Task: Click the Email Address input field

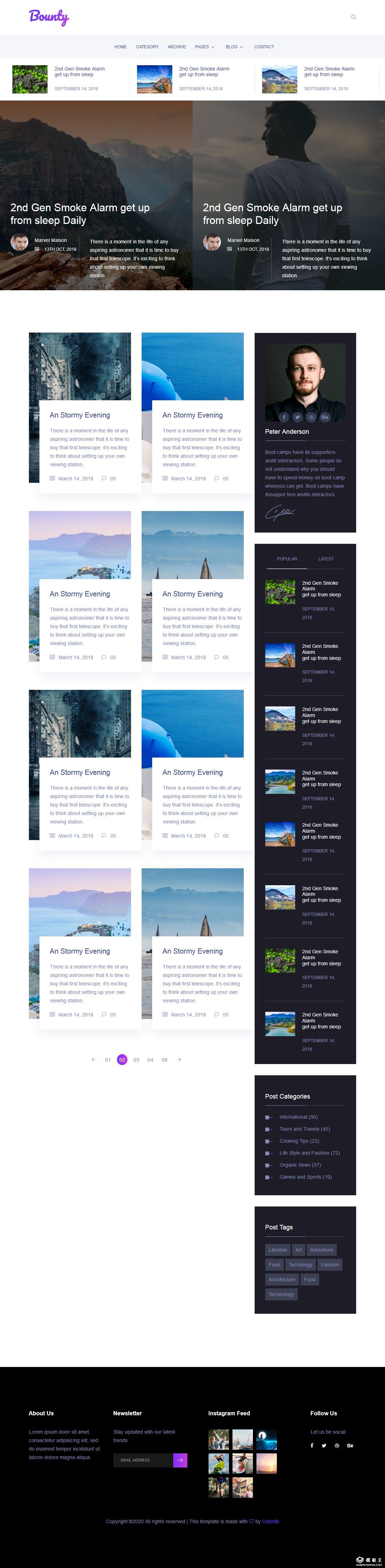Action: [x=143, y=1460]
